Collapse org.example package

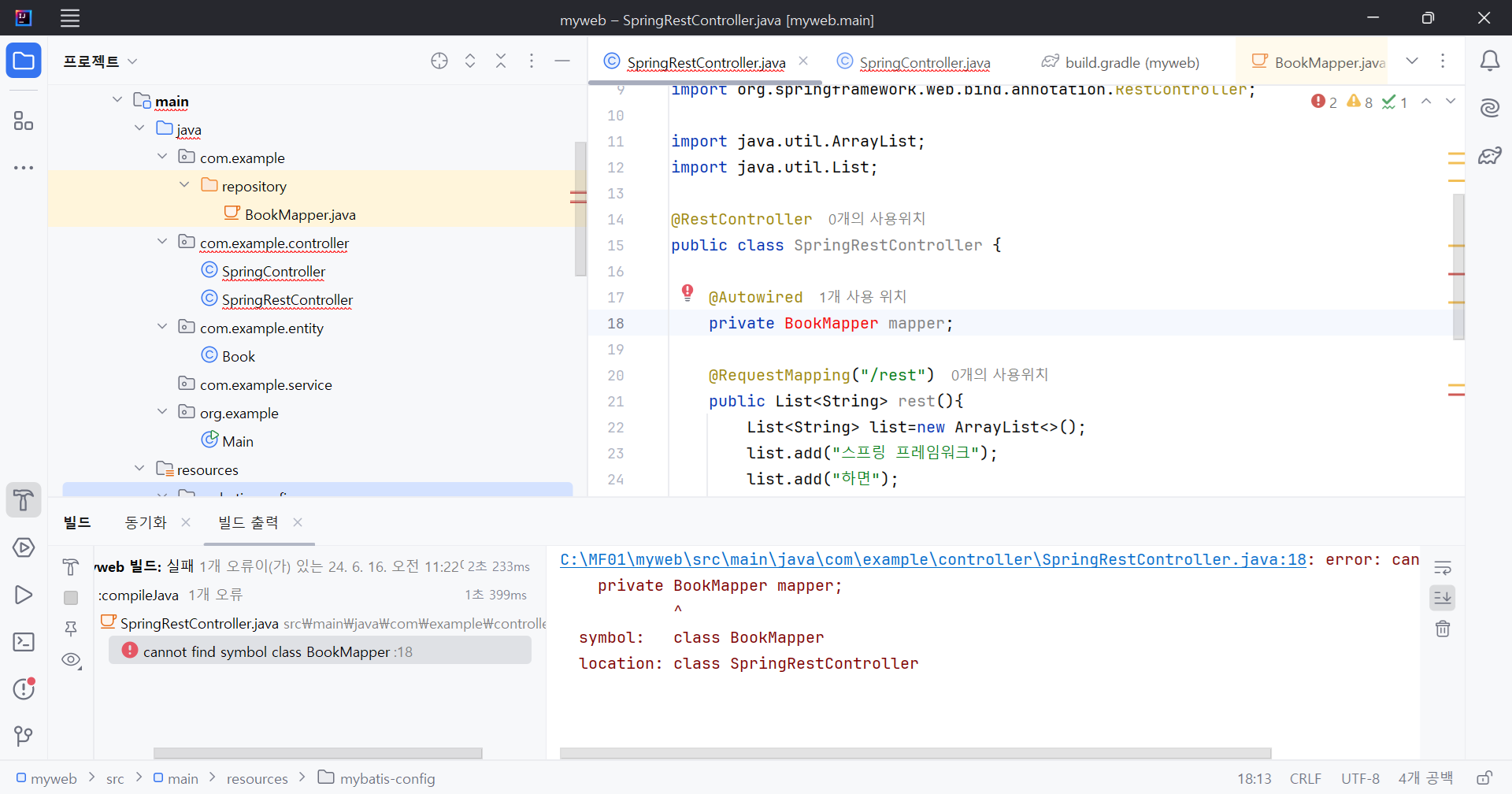(162, 412)
